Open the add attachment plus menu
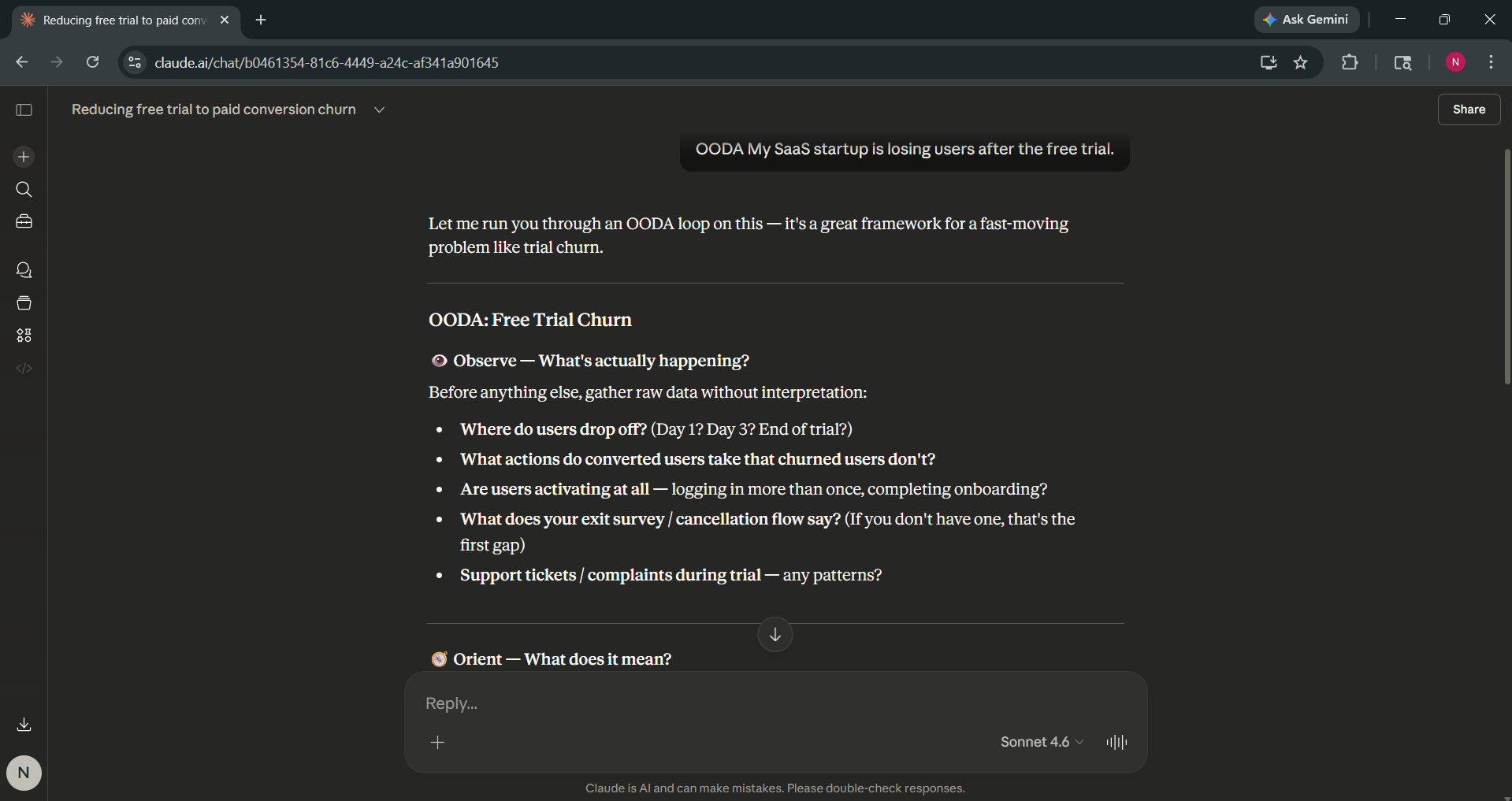 click(x=438, y=742)
